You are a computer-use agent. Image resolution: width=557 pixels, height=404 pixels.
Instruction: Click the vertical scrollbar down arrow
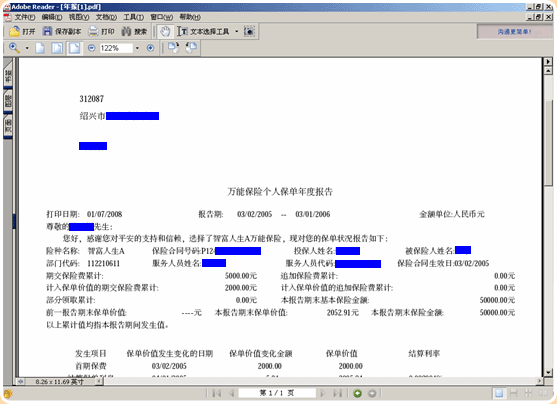point(548,372)
